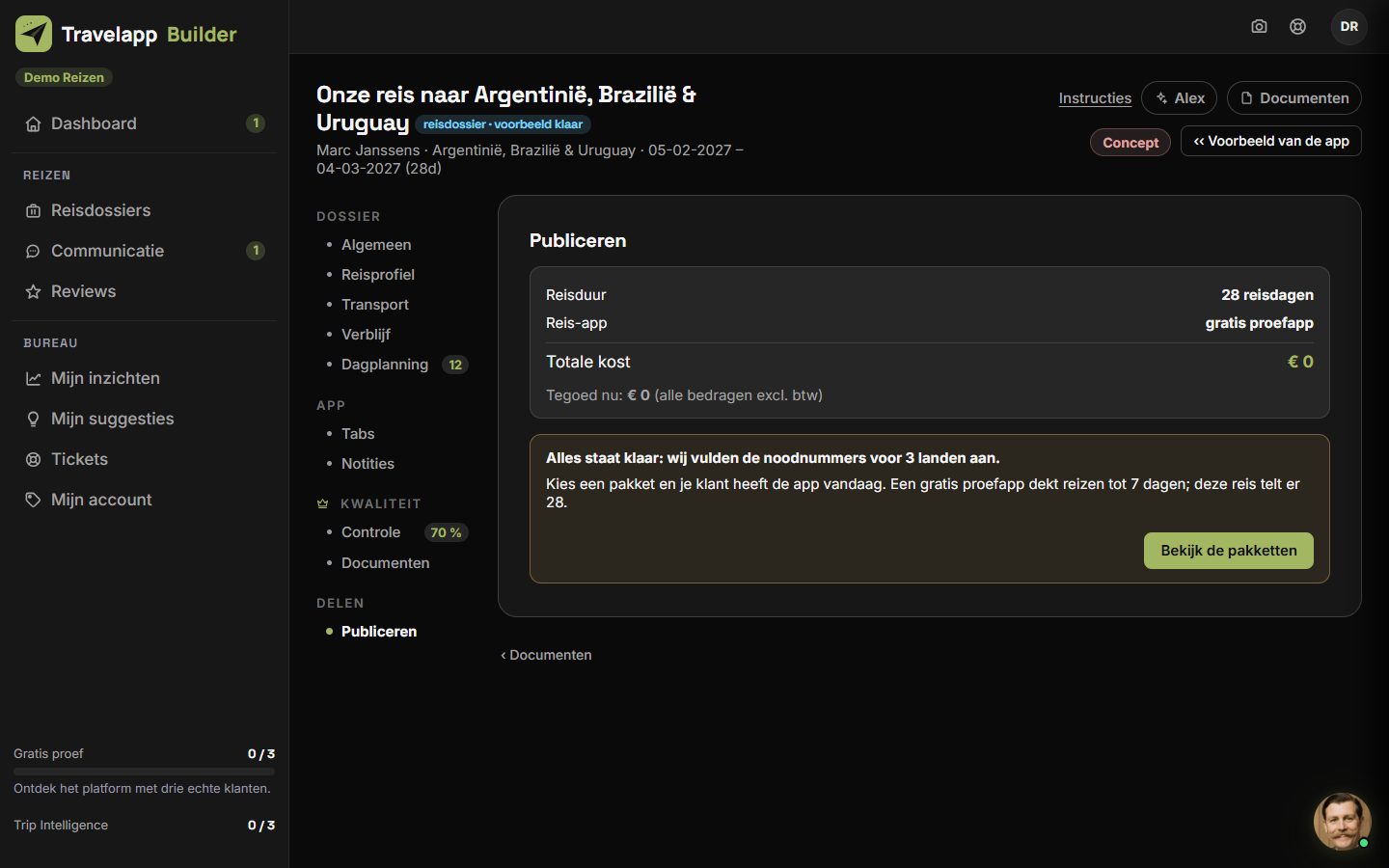This screenshot has width=1389, height=868.
Task: Click Bekijk de pakketten button
Action: pos(1228,551)
